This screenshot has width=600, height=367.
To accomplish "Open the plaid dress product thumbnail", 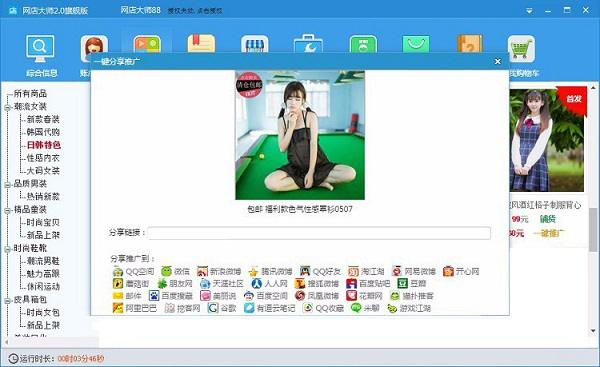I will pyautogui.click(x=547, y=140).
